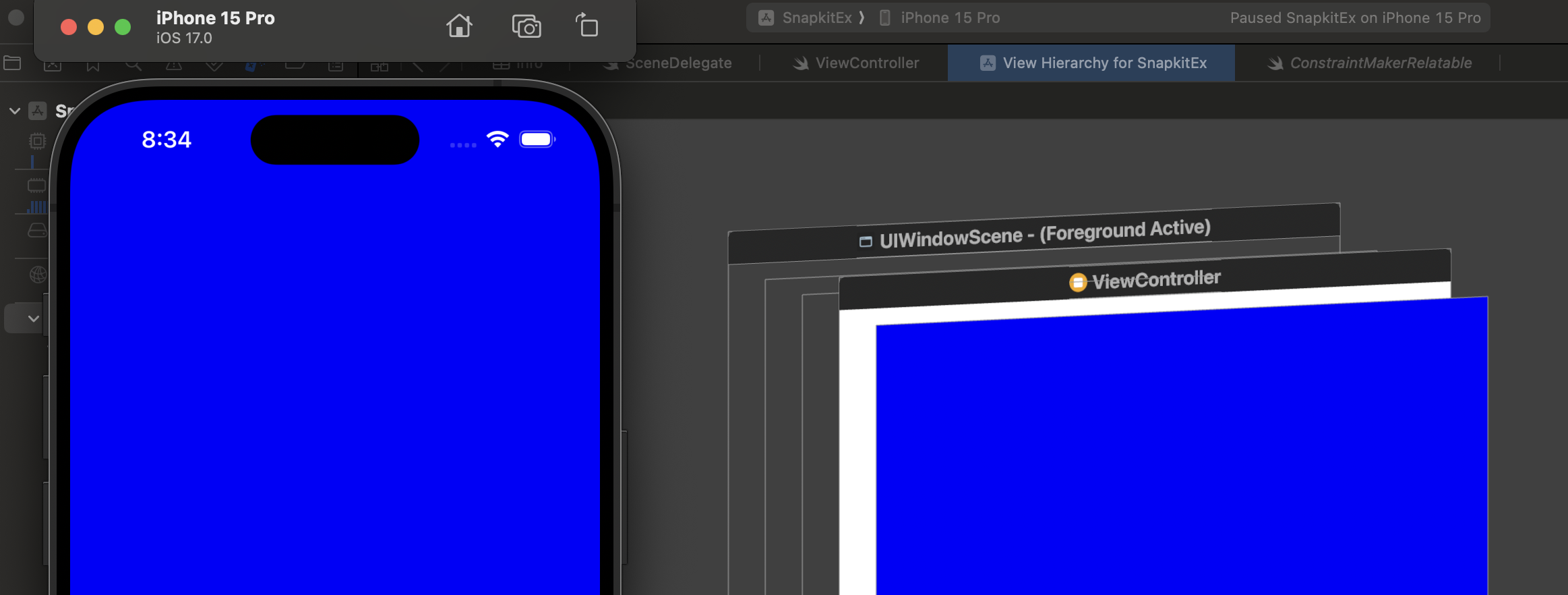Take a Simulator screenshot with camera icon
Viewport: 1568px width, 595px height.
[526, 26]
